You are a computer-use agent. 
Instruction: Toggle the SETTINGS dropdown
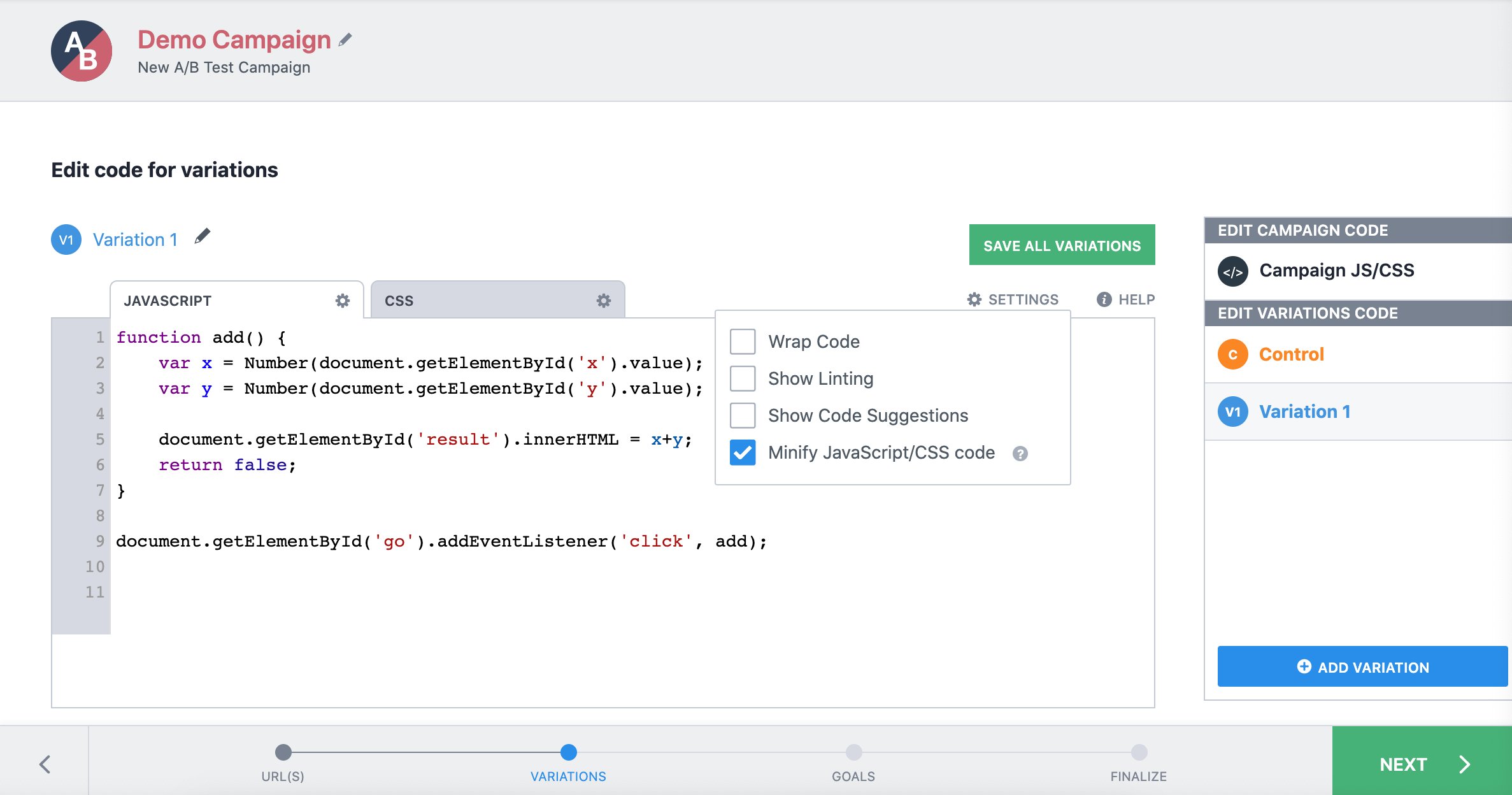click(x=1013, y=299)
